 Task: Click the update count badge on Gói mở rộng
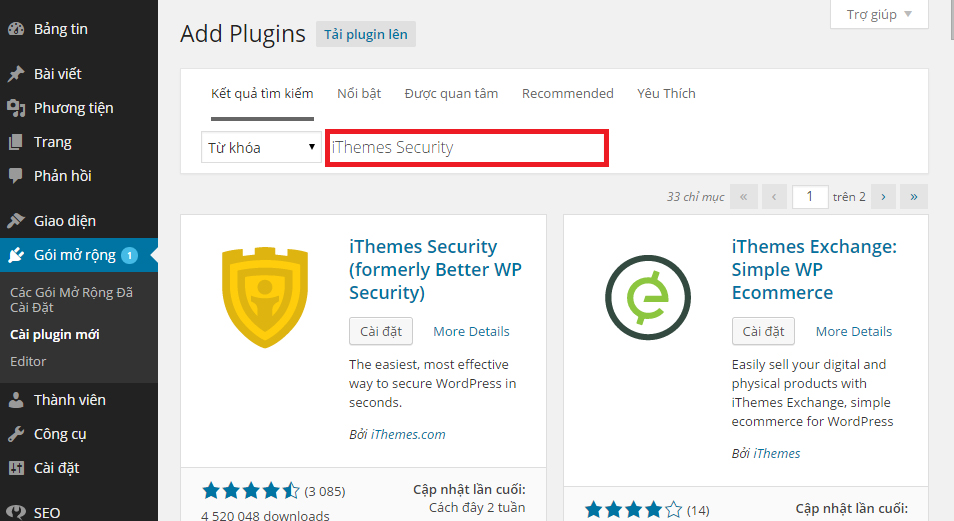[x=129, y=255]
